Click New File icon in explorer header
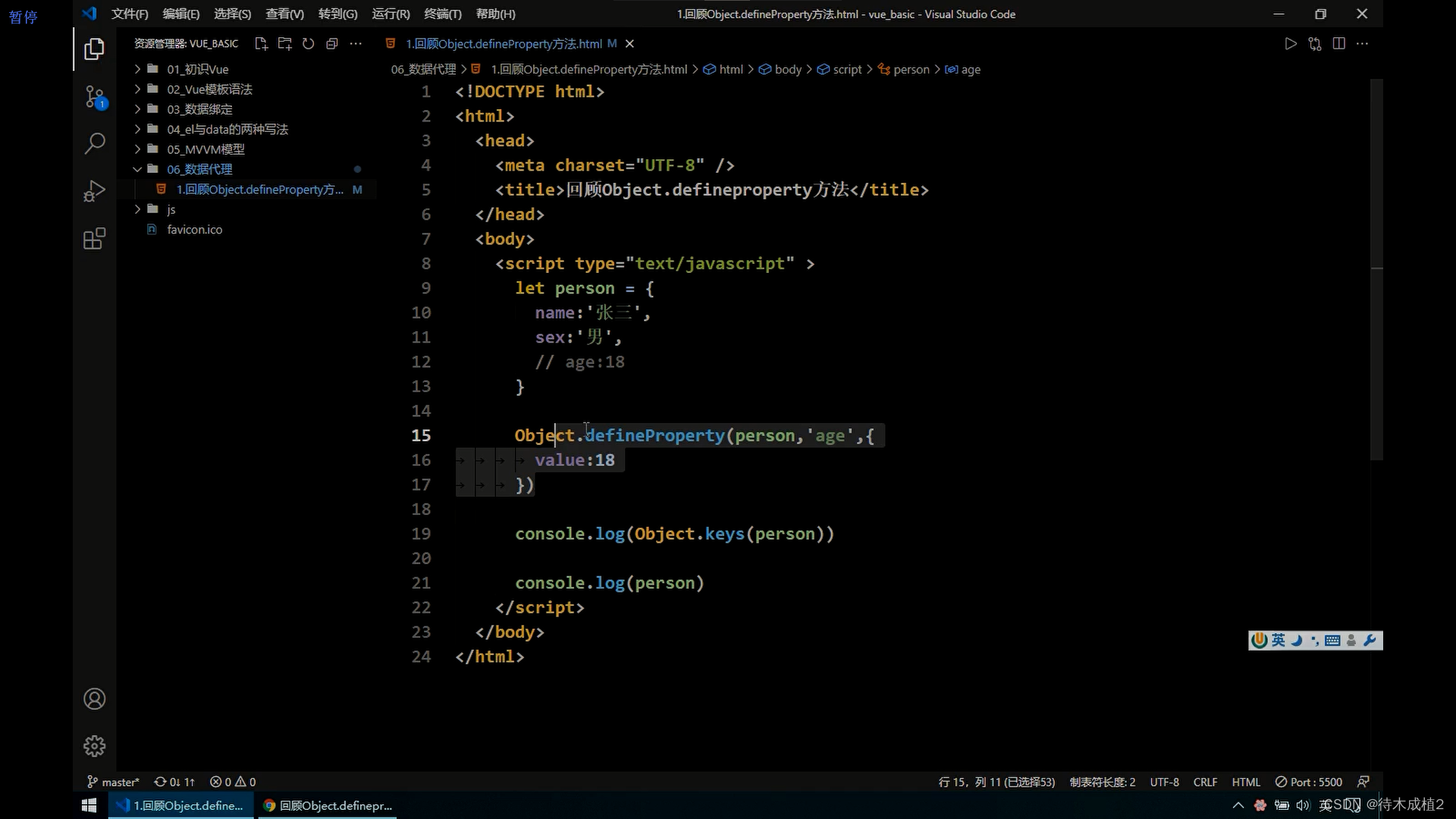 click(261, 44)
